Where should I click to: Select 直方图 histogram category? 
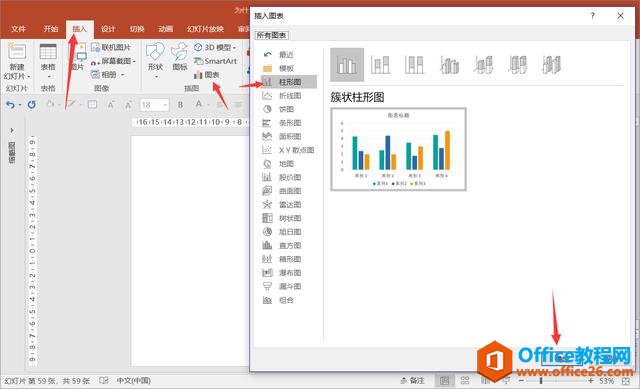pyautogui.click(x=289, y=246)
